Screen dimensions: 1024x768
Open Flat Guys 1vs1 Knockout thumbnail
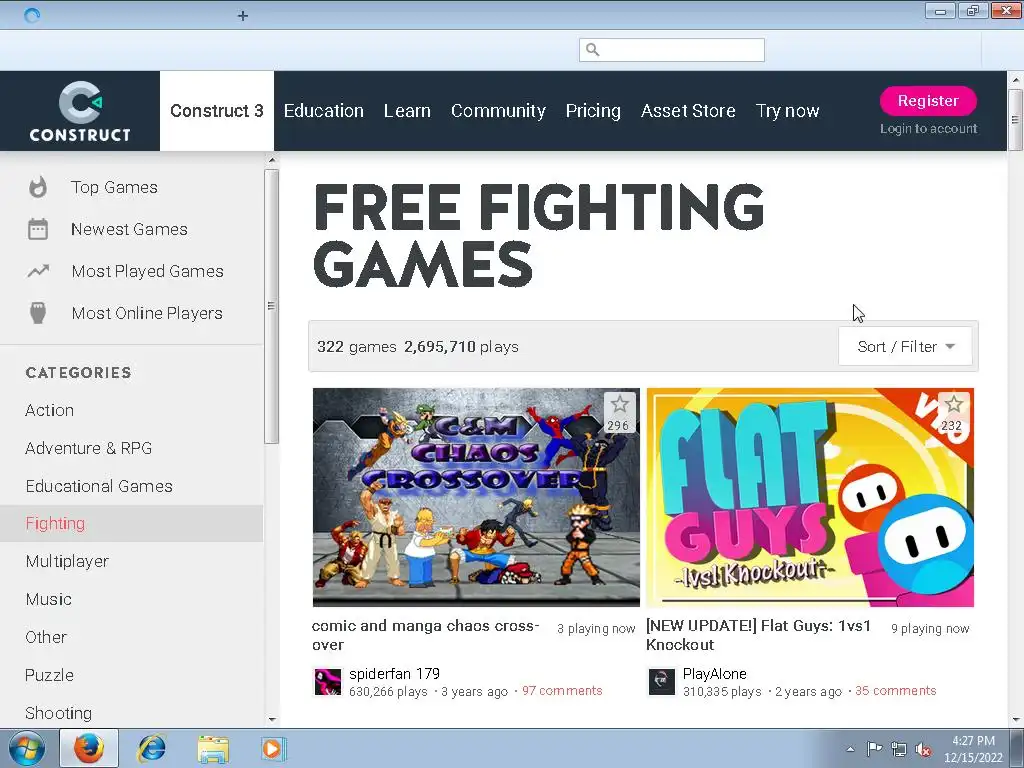tap(810, 498)
